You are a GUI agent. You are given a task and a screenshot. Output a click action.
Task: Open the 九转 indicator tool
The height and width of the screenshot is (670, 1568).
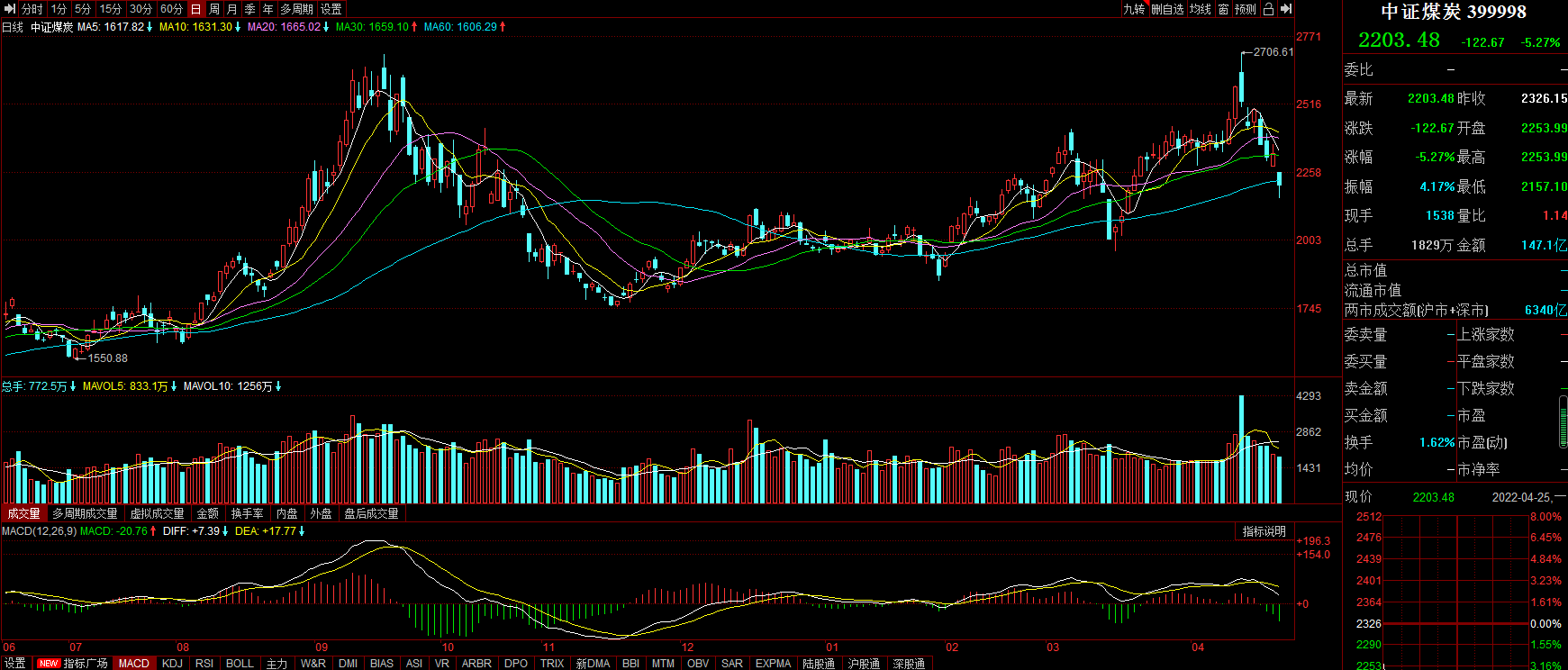1134,9
